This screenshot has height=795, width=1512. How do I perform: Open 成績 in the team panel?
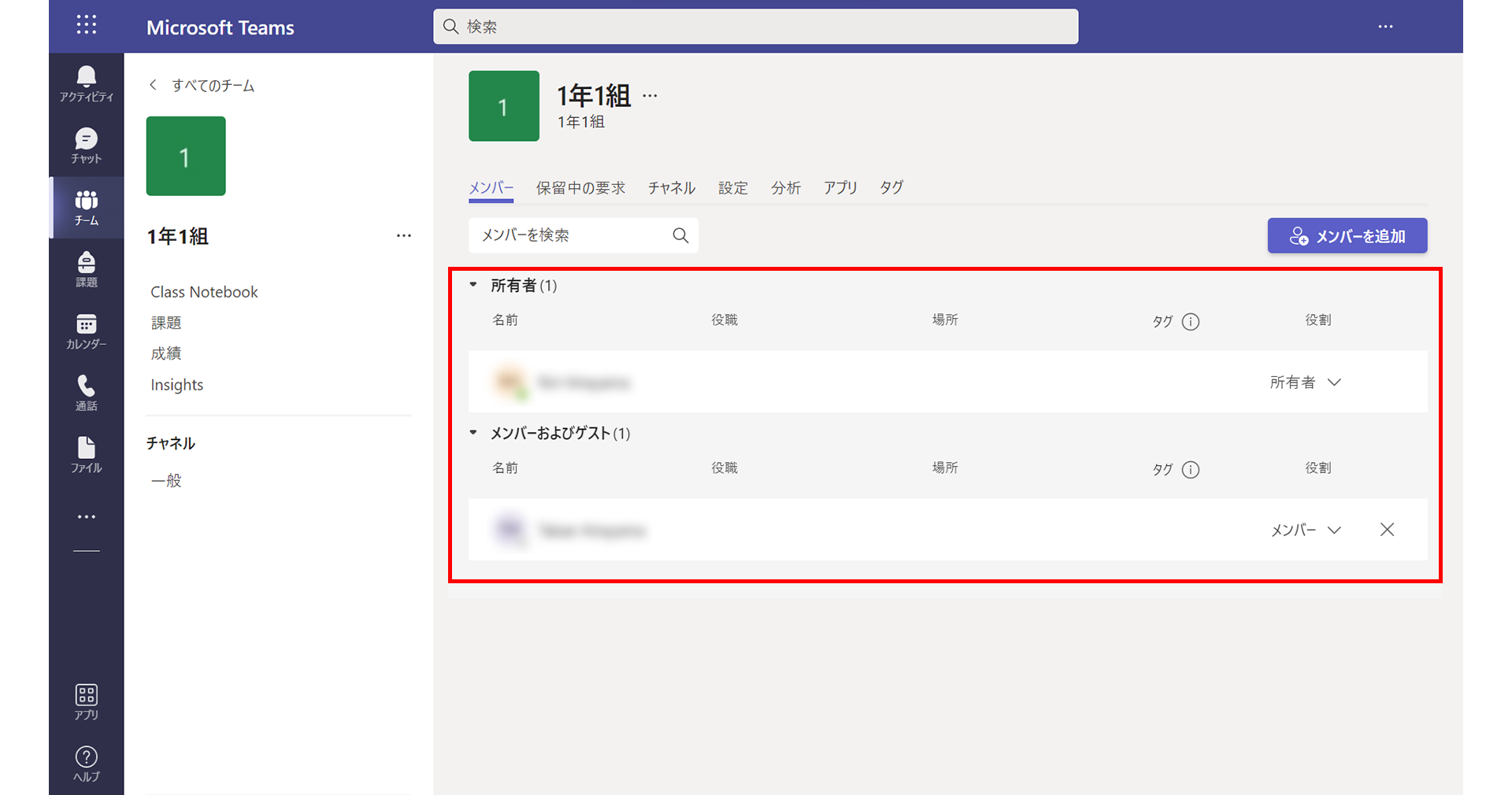[166, 353]
